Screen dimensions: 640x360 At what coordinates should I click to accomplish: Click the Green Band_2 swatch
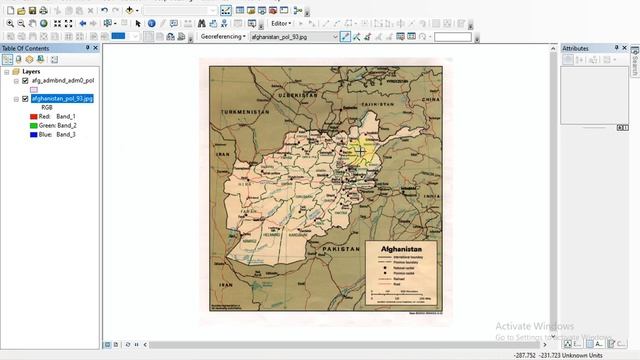point(34,126)
